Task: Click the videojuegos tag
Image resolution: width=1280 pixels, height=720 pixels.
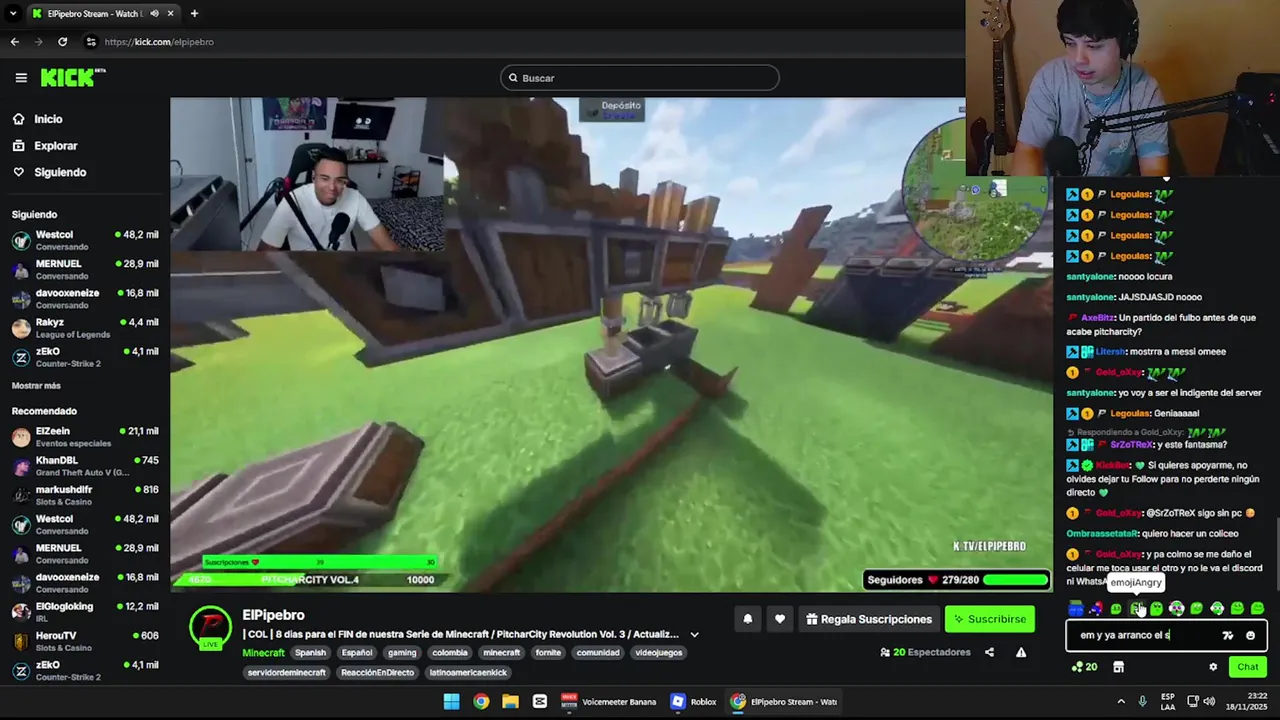Action: pyautogui.click(x=659, y=653)
